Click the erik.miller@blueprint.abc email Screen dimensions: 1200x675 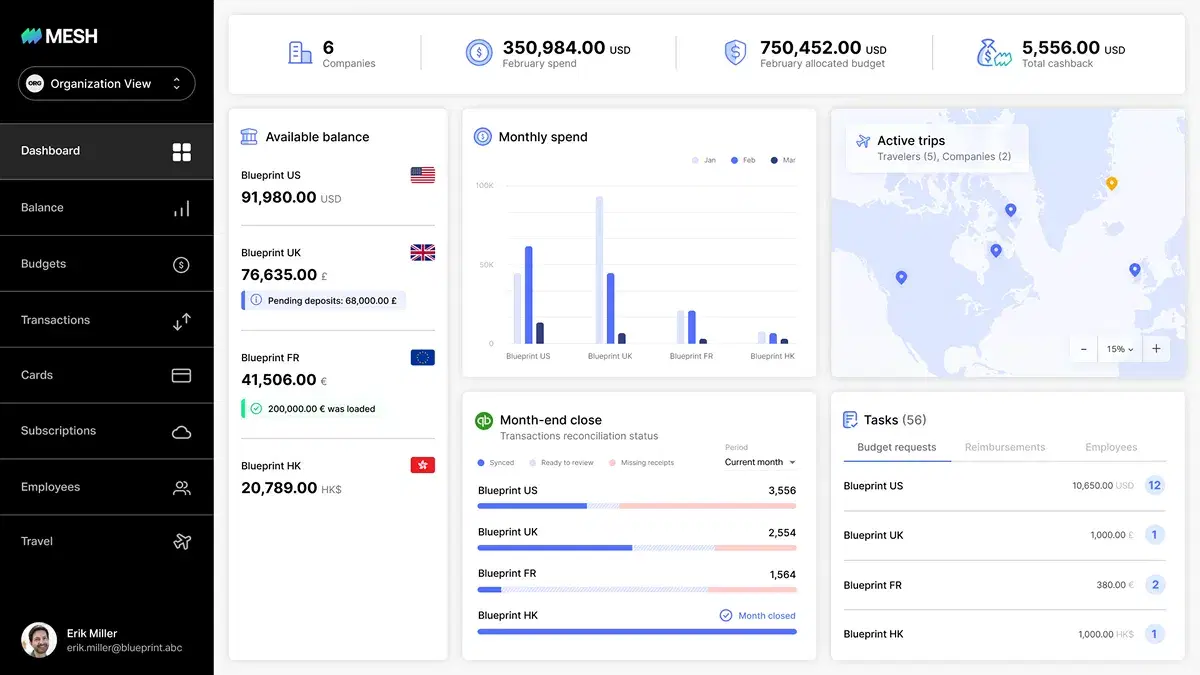tap(125, 648)
